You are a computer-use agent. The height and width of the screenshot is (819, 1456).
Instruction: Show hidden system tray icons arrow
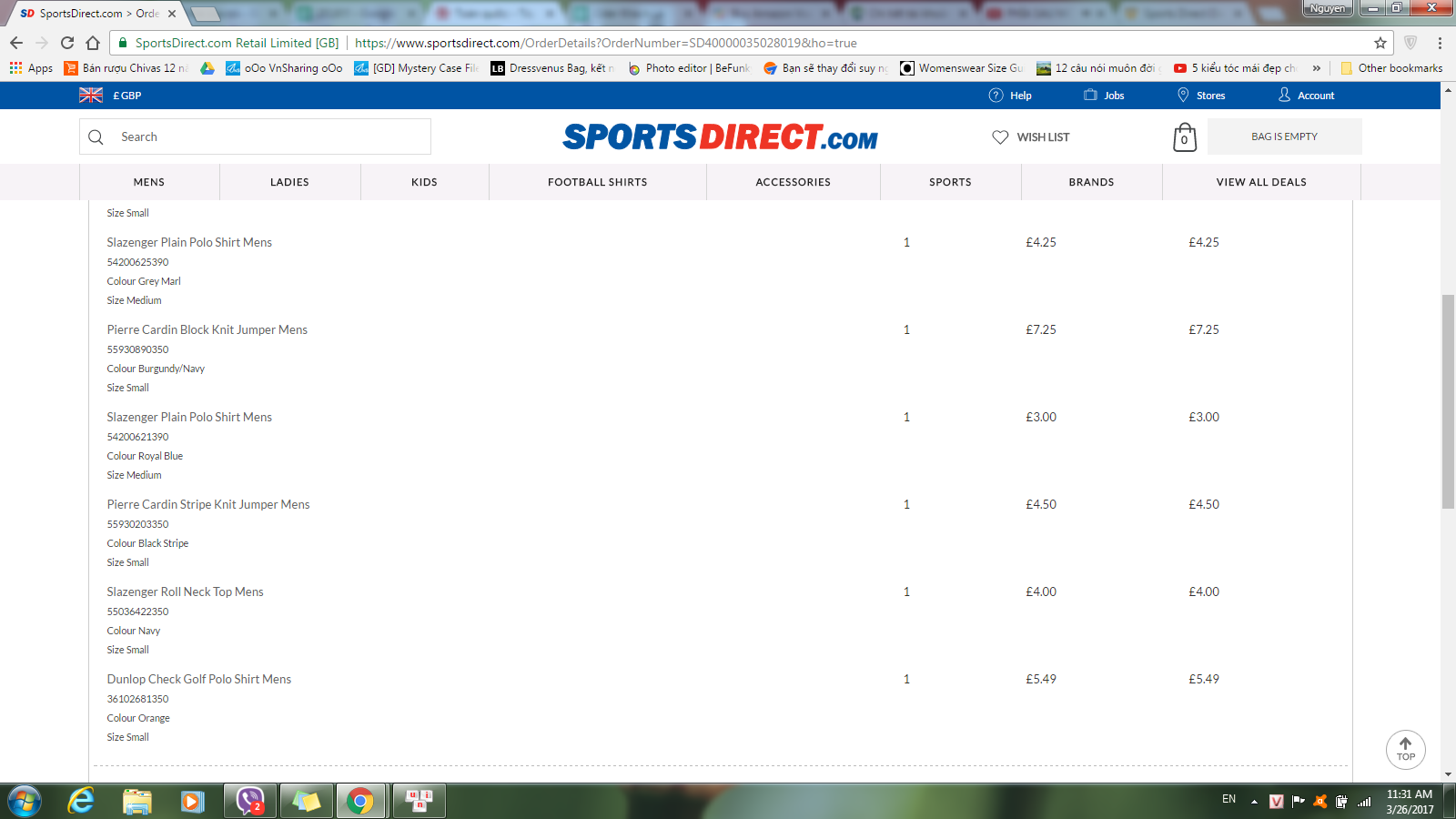1254,802
